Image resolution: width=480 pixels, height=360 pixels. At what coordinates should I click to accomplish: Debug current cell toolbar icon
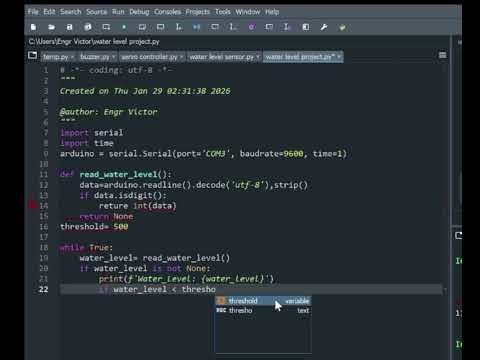215,27
